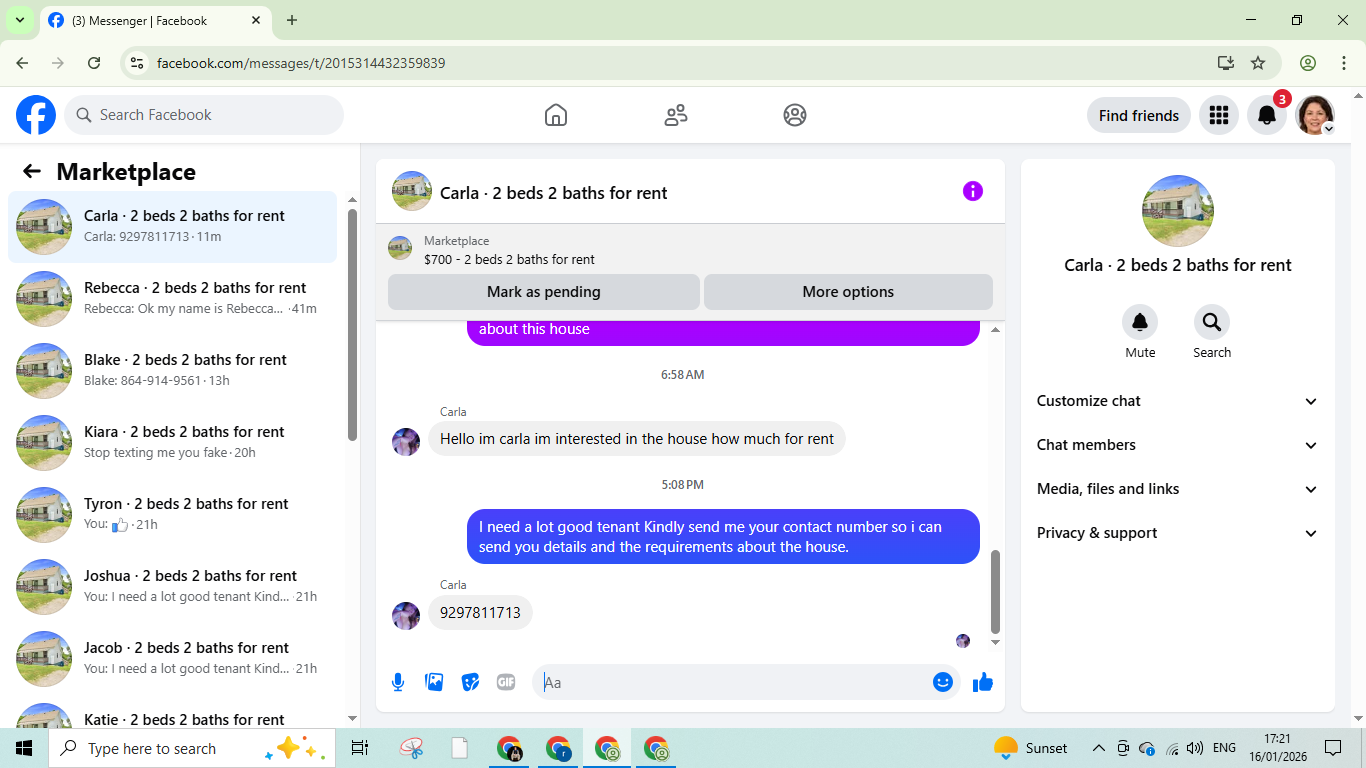Open Task View on taskbar
1366x768 pixels.
click(x=360, y=748)
